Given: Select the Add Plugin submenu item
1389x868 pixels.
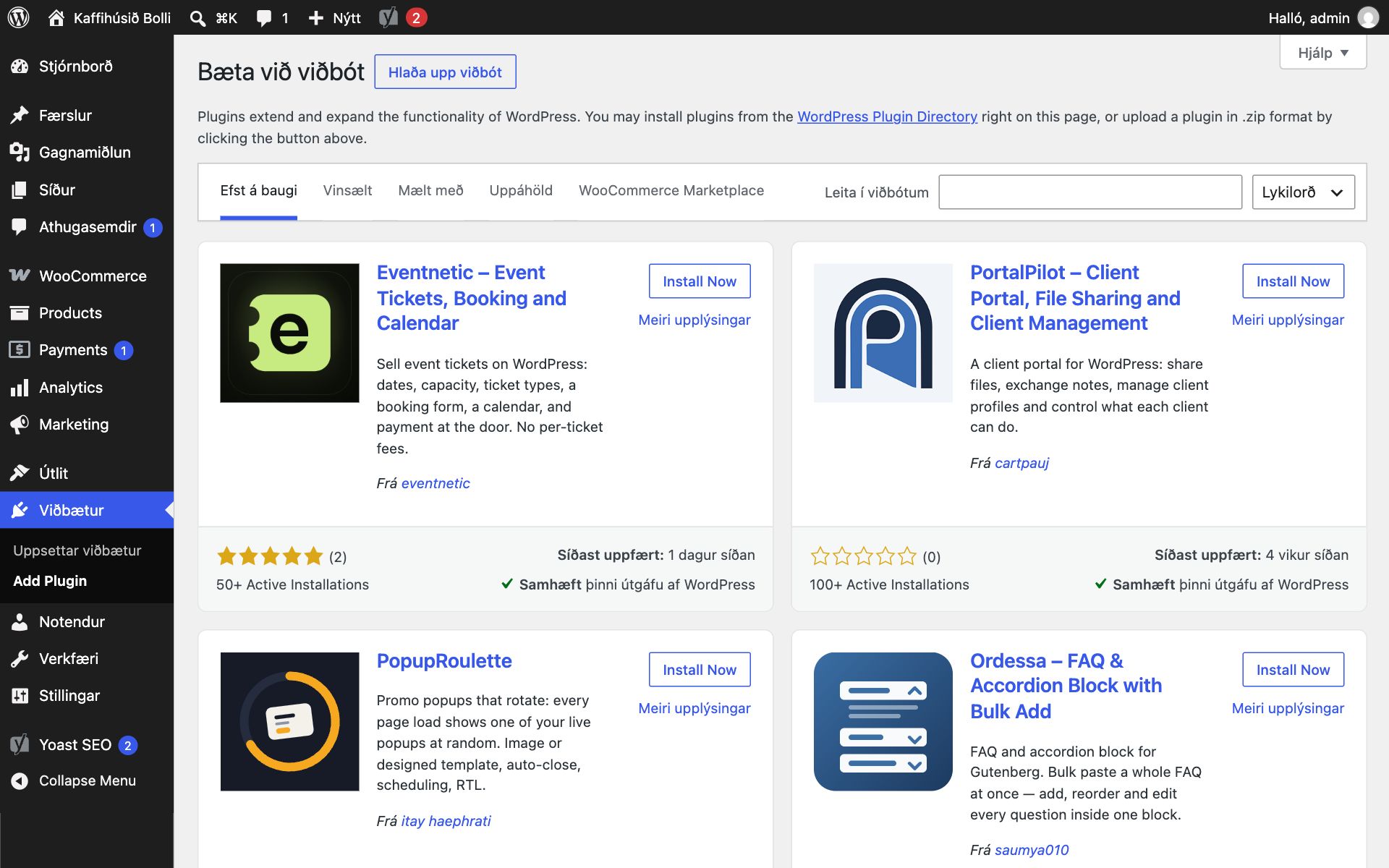Looking at the screenshot, I should (x=50, y=581).
